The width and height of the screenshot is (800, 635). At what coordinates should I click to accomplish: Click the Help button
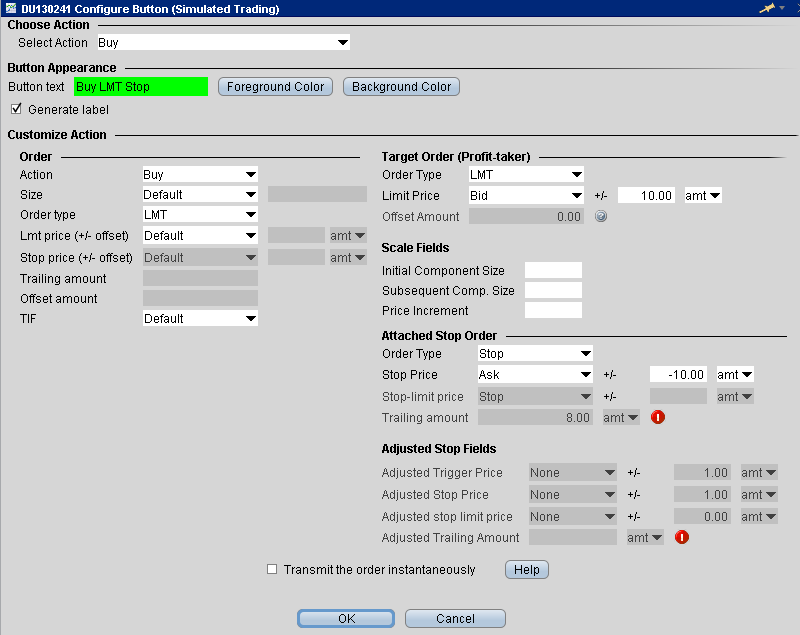[527, 570]
